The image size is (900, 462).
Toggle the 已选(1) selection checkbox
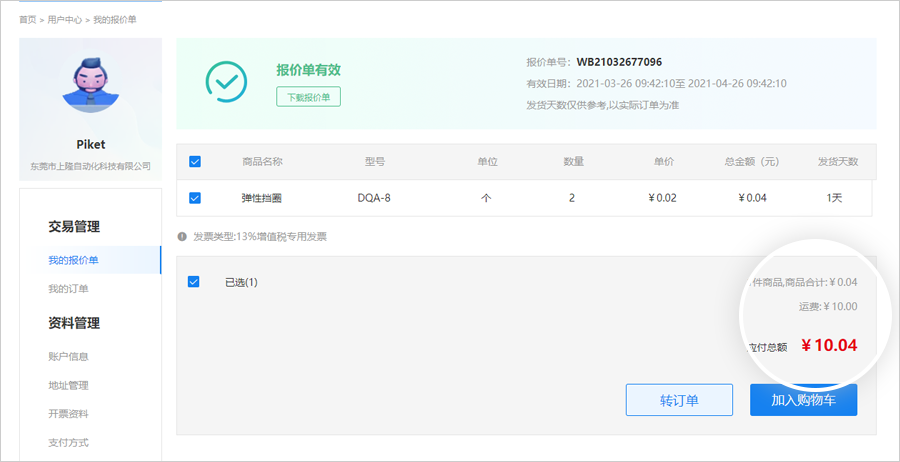tap(195, 282)
